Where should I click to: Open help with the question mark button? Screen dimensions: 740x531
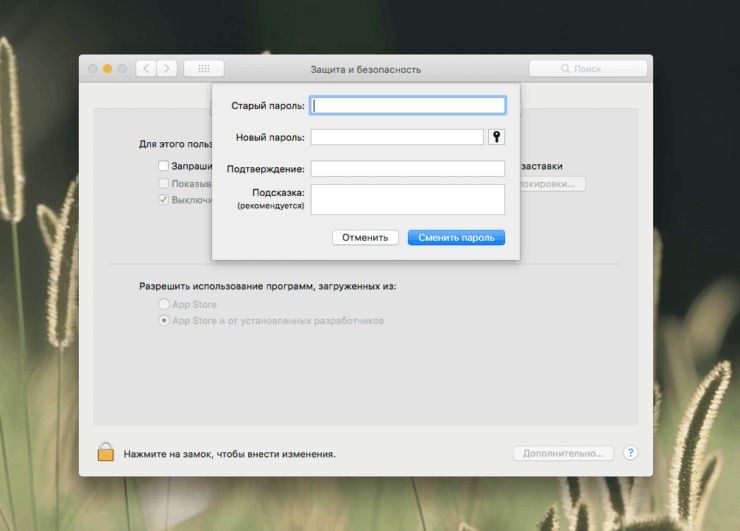(630, 453)
